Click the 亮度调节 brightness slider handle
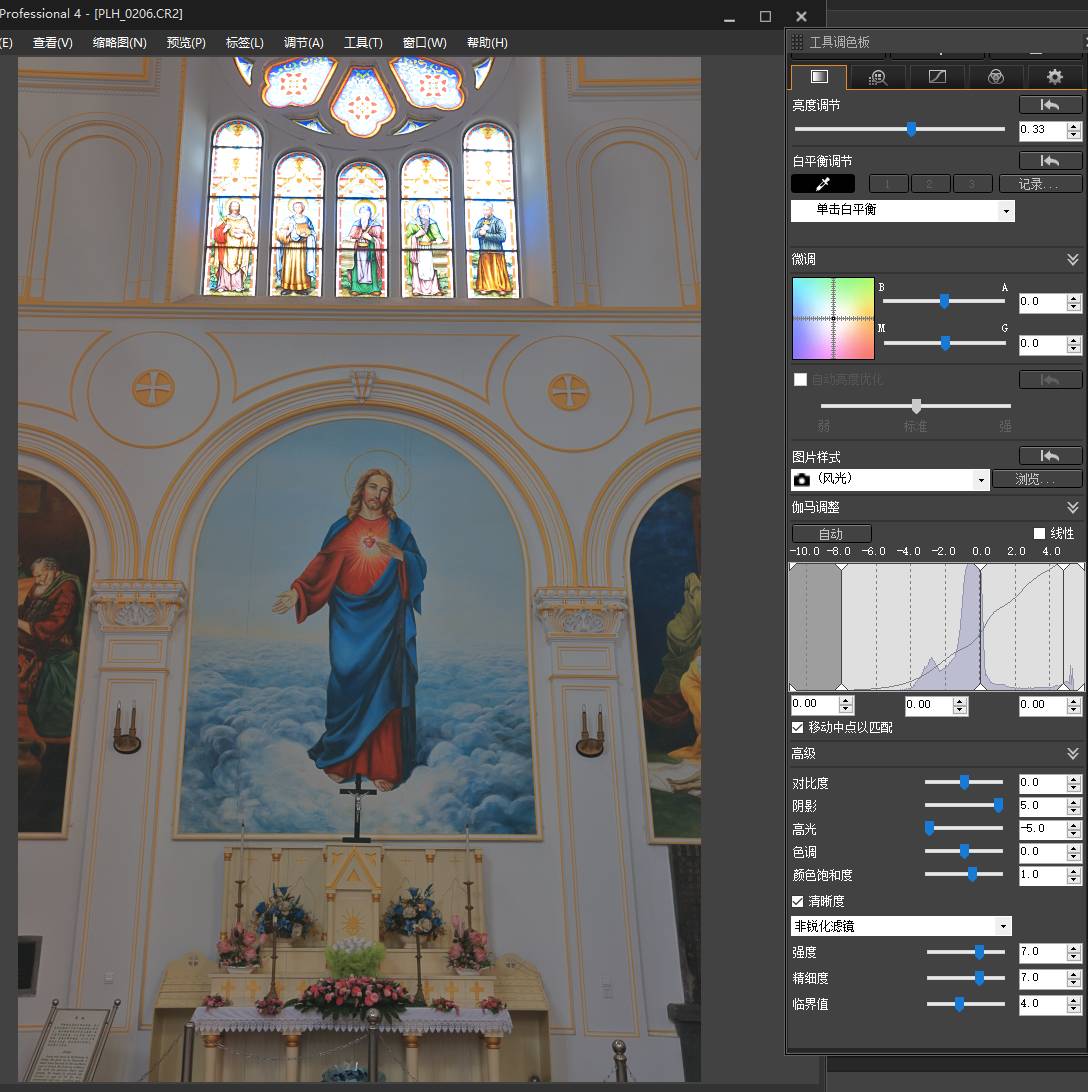Screen dimensions: 1088x1092 point(911,129)
